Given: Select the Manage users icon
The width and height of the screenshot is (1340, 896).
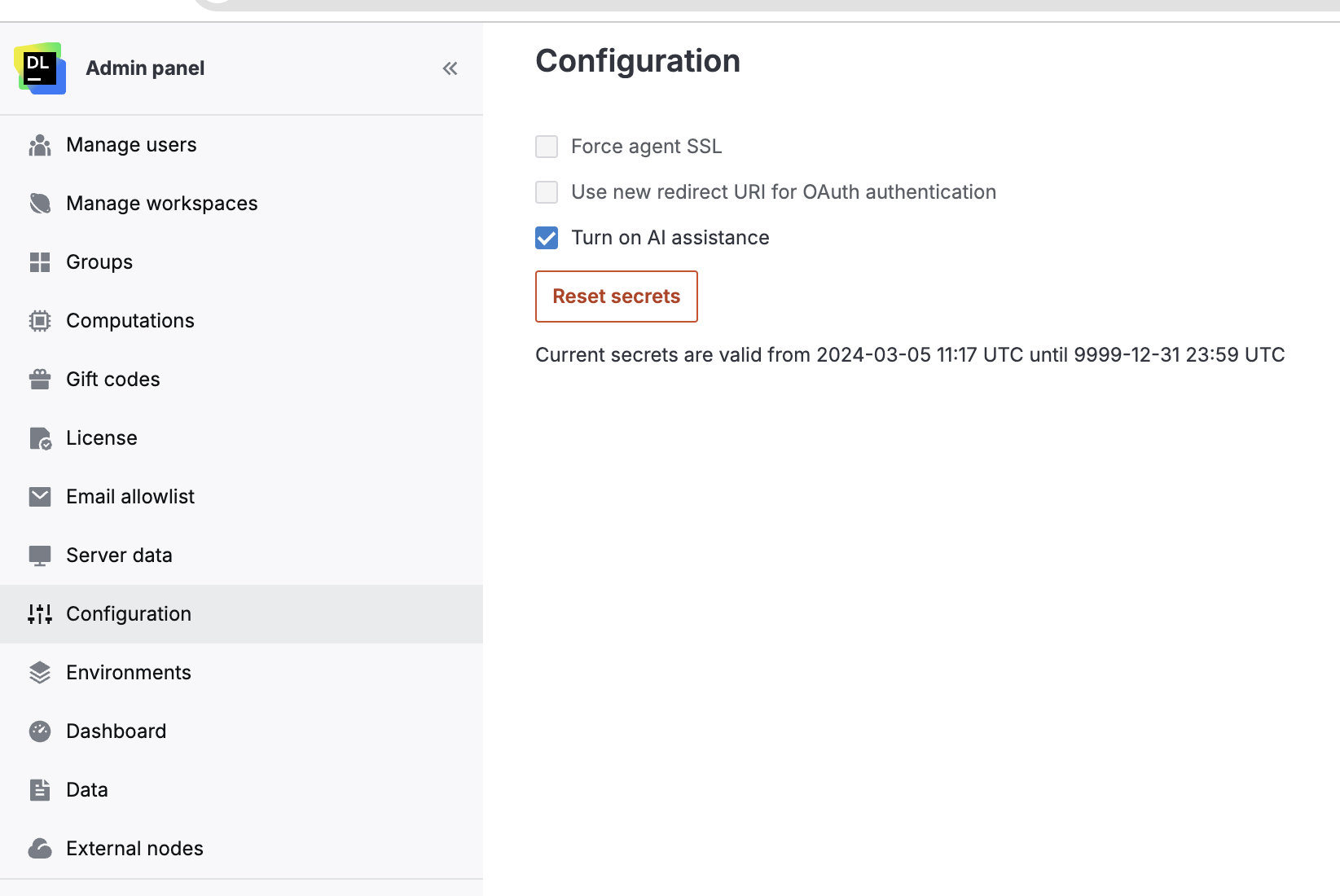Looking at the screenshot, I should (x=39, y=144).
